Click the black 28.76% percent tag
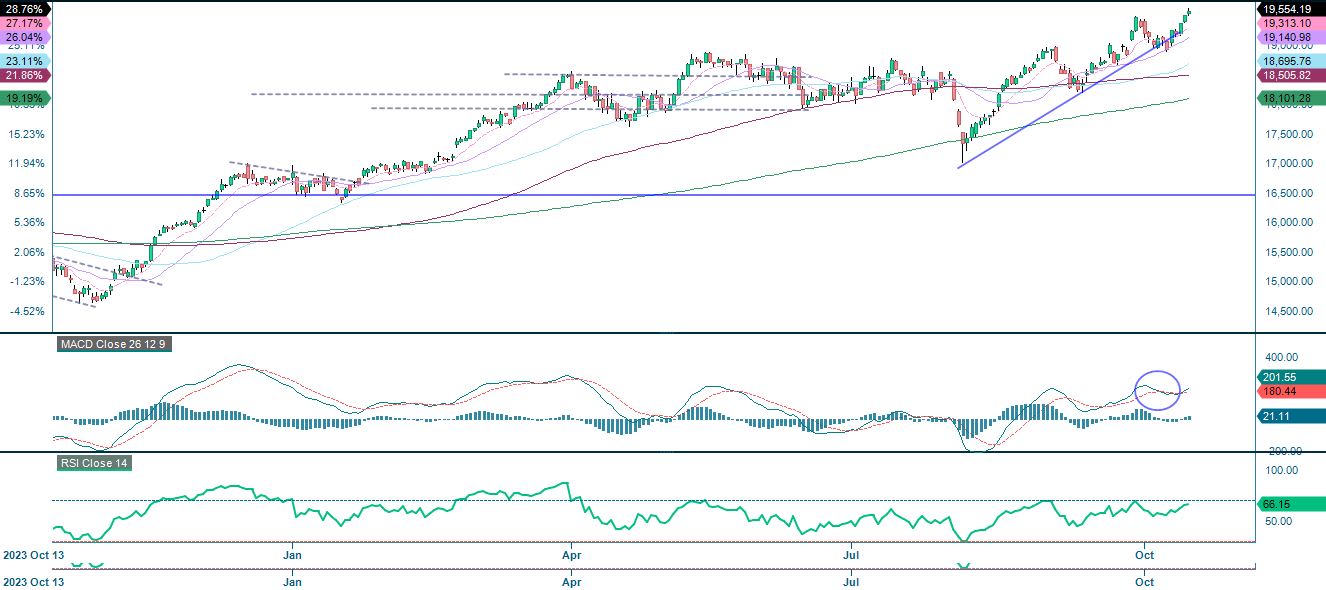 [24, 8]
